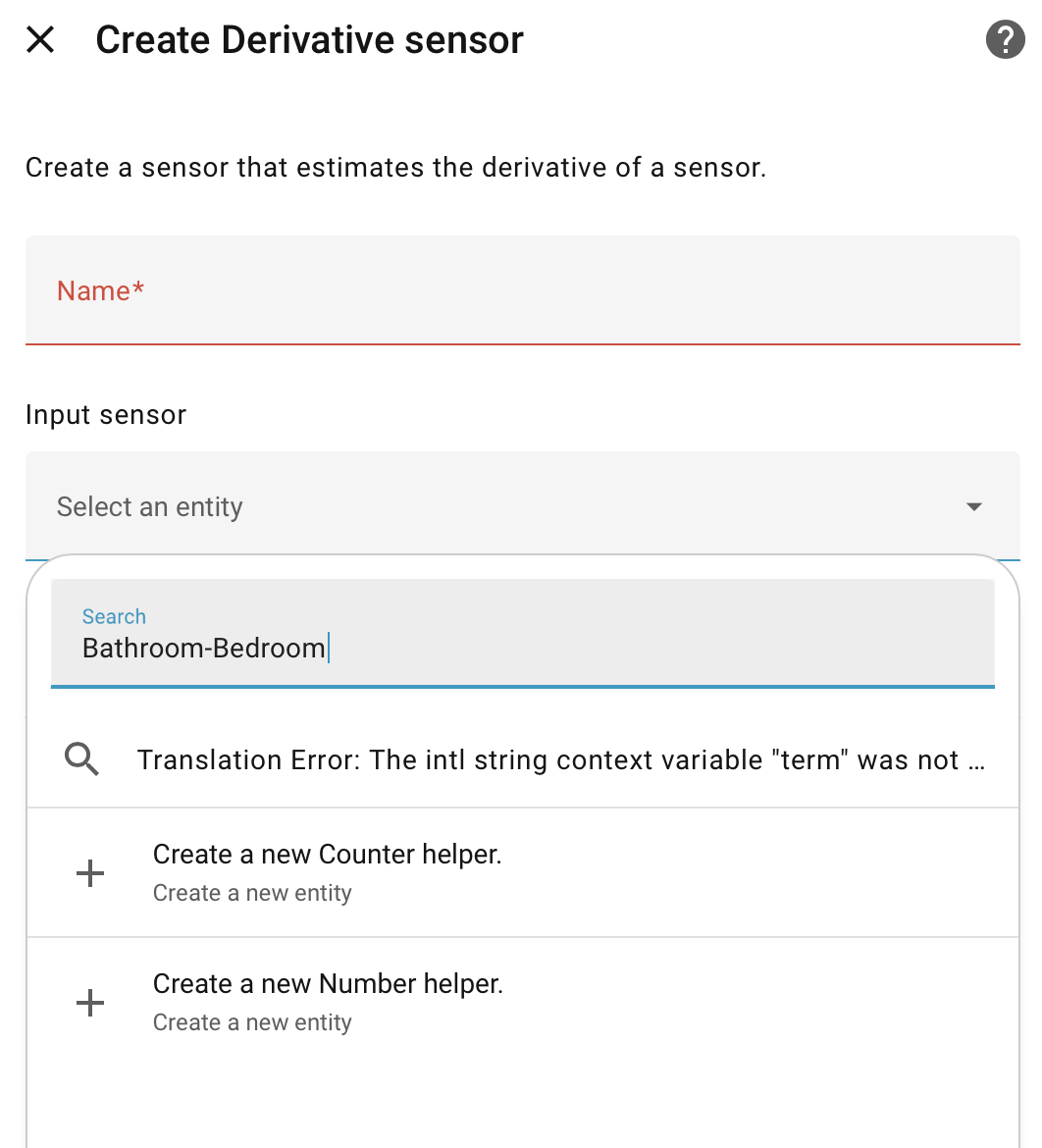Choose Create a new Number helper
Screen dimensions: 1042x1148
329,984
